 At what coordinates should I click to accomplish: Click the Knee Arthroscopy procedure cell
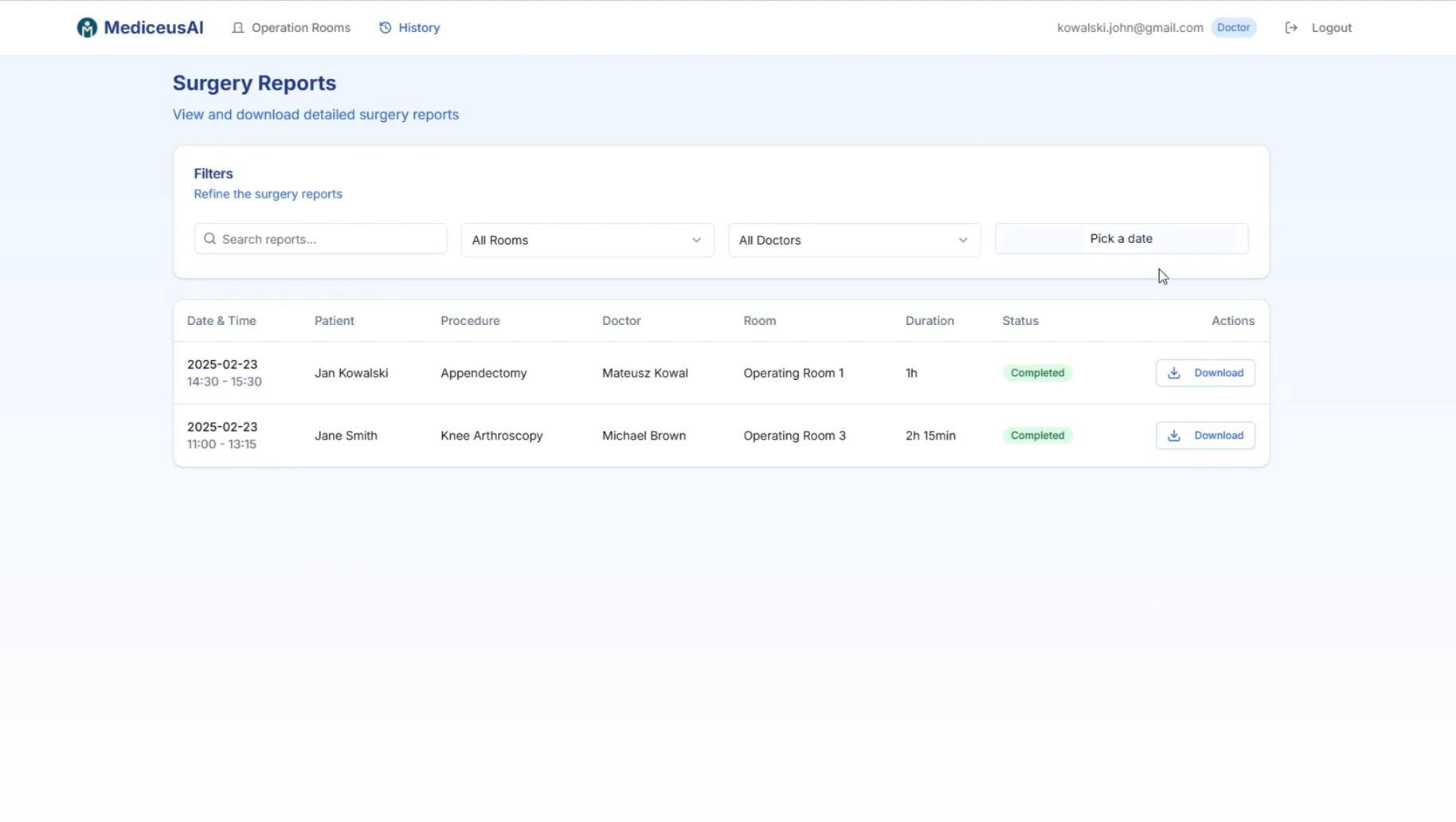click(x=491, y=436)
